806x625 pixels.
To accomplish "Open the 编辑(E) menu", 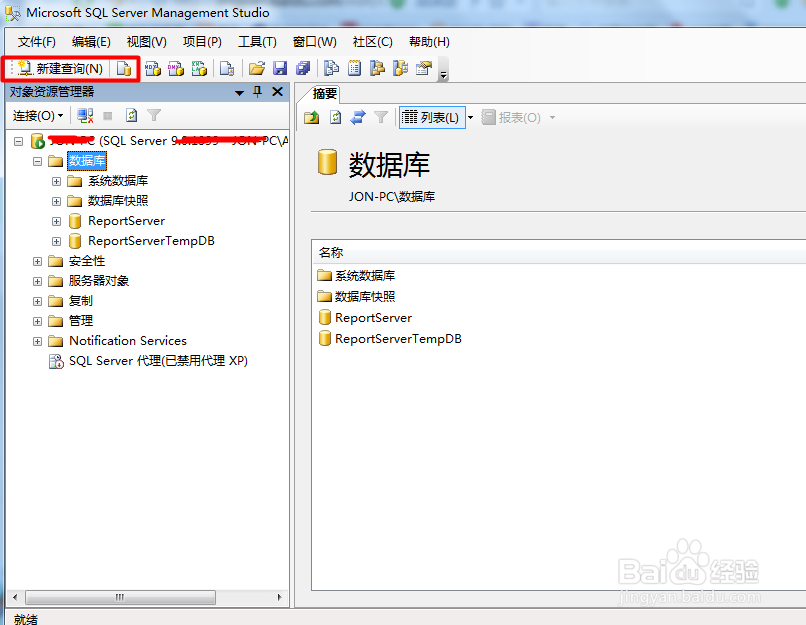I will pyautogui.click(x=91, y=42).
